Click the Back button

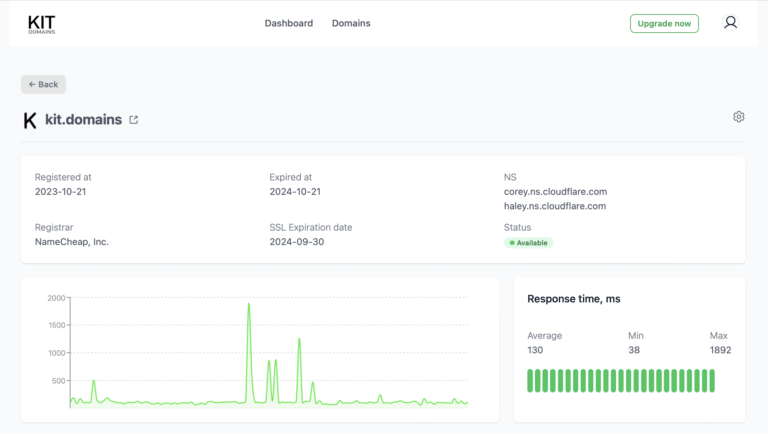[x=43, y=85]
